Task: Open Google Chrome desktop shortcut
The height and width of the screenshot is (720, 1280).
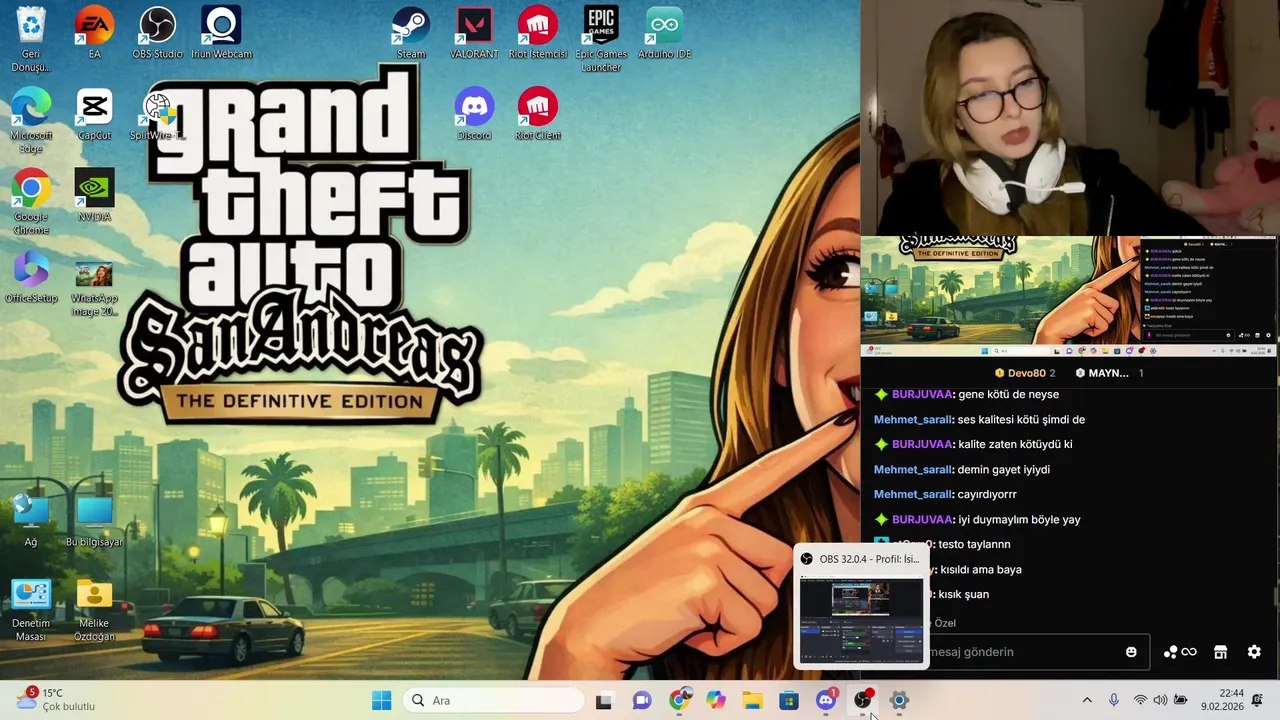Action: 31,203
